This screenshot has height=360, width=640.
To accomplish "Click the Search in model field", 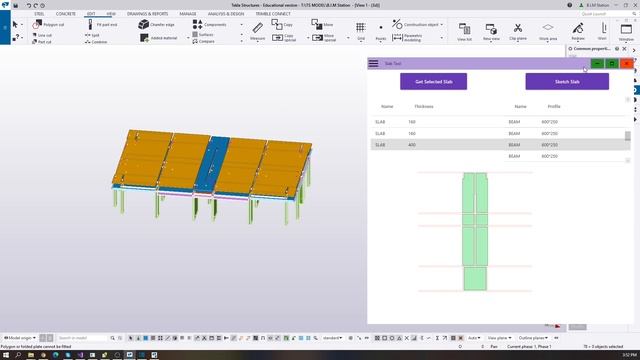I will [82, 338].
